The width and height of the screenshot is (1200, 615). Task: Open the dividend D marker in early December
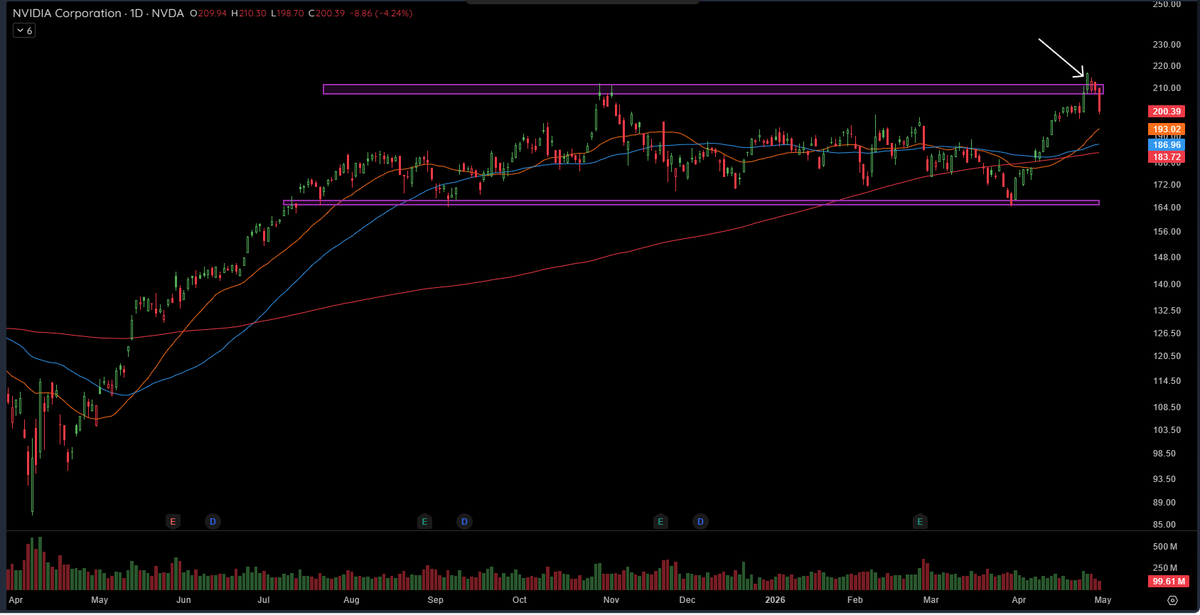point(700,521)
